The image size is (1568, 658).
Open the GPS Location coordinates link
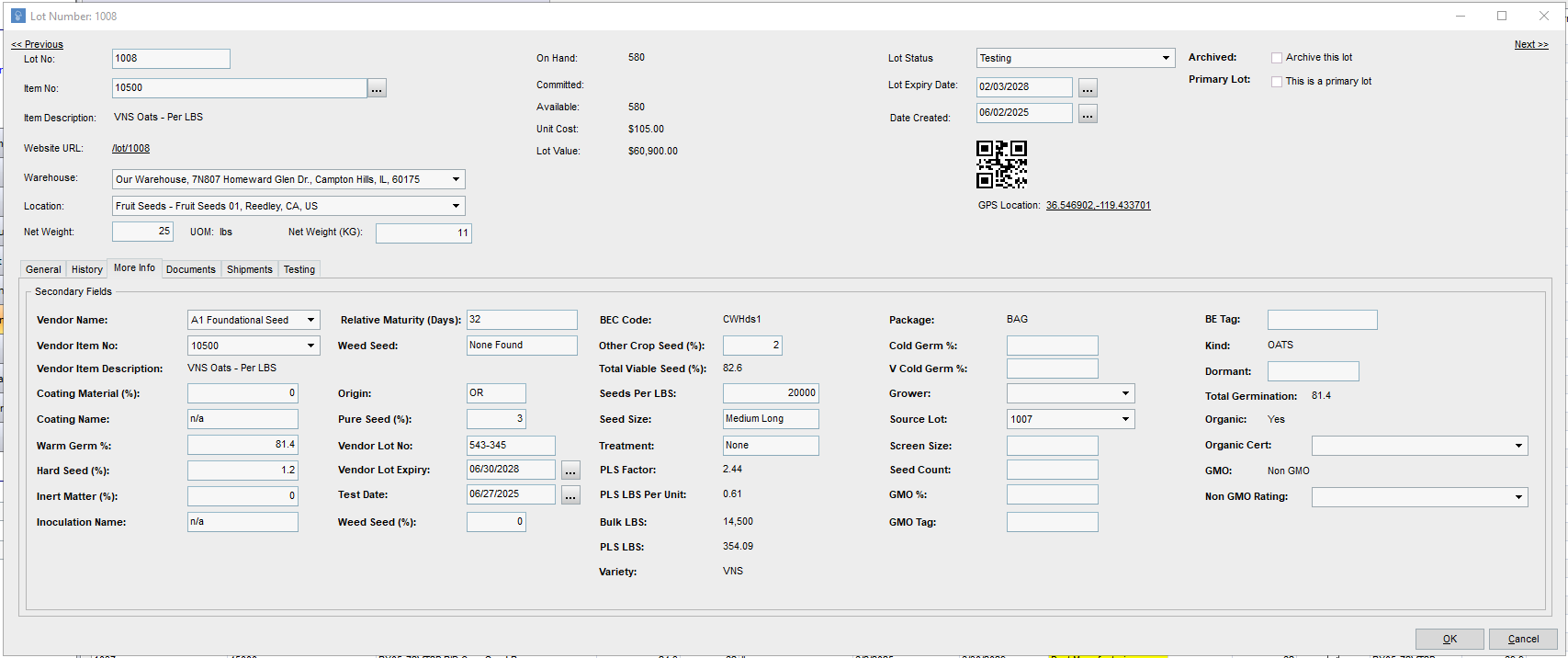point(1098,205)
